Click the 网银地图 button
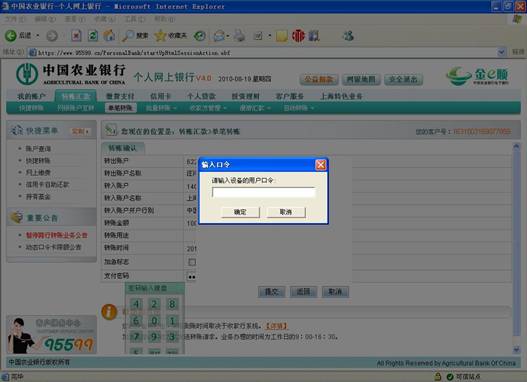 (x=361, y=80)
